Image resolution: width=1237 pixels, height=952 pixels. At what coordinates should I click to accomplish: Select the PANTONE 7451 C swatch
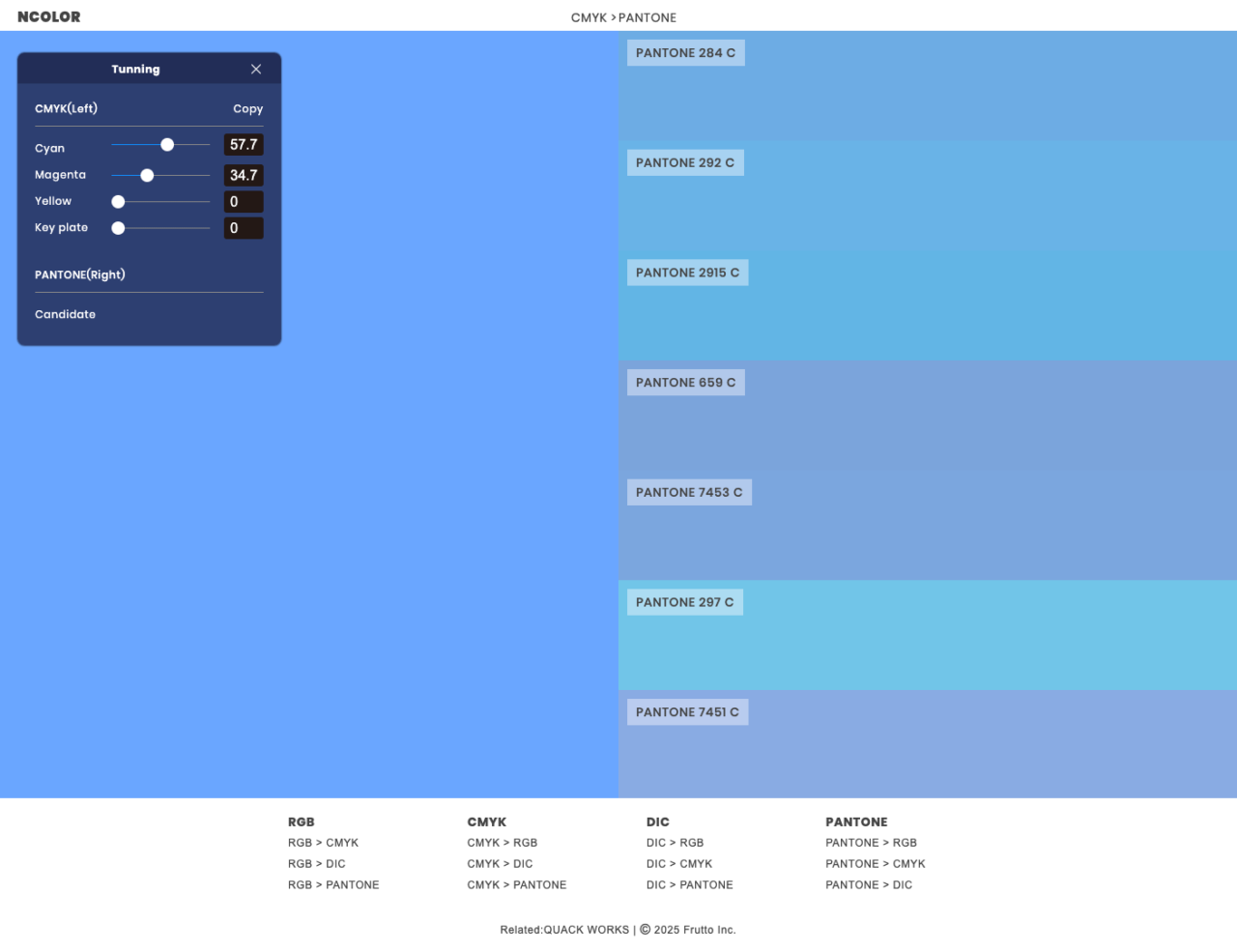[928, 744]
